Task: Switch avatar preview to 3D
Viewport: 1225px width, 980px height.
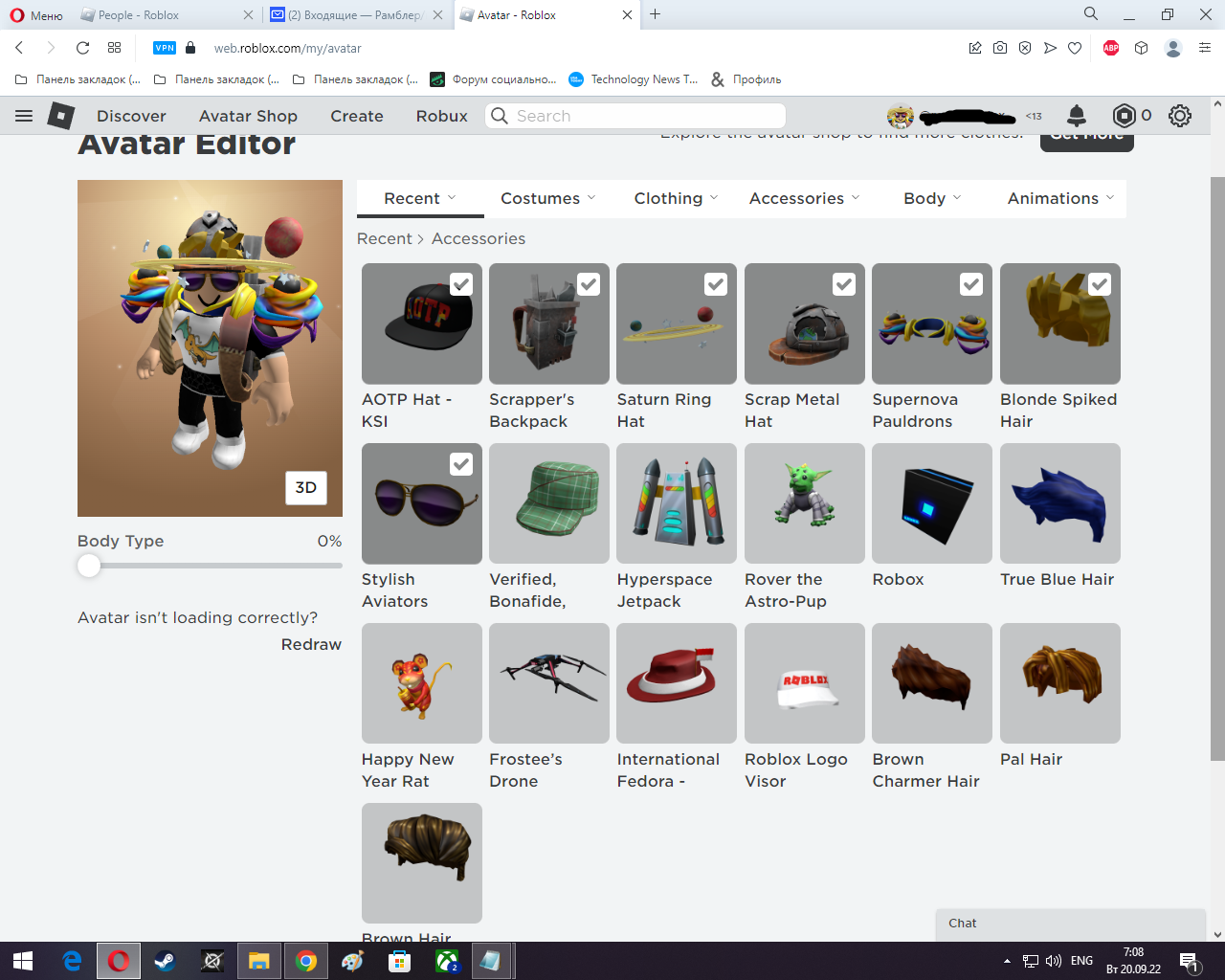Action: pyautogui.click(x=306, y=488)
